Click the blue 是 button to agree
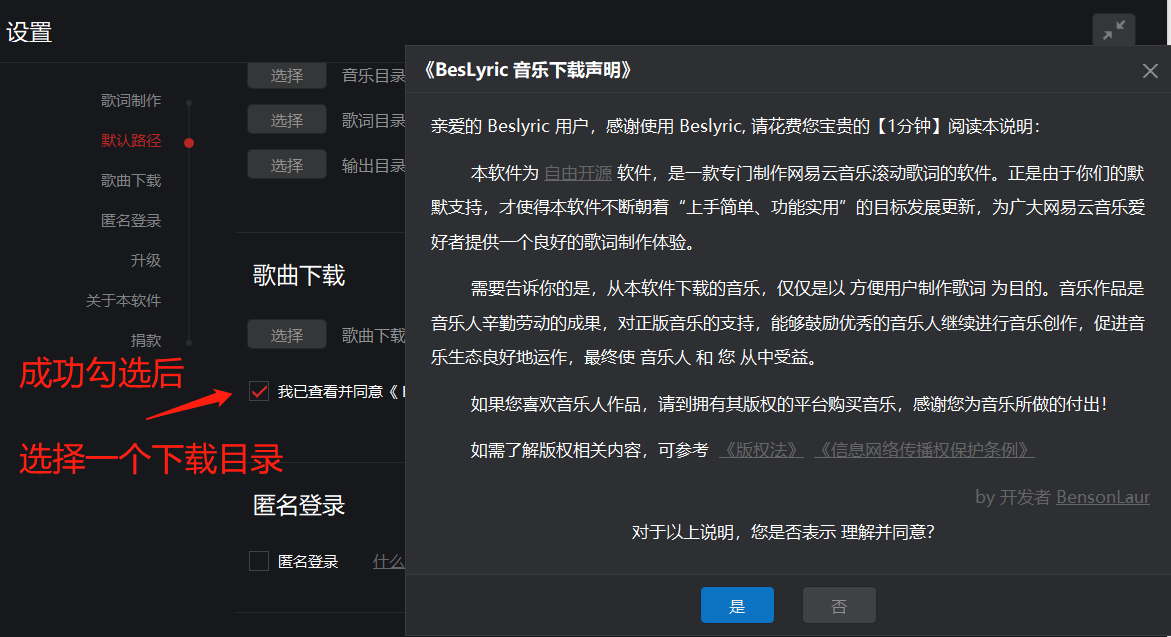This screenshot has width=1171, height=637. 737,606
